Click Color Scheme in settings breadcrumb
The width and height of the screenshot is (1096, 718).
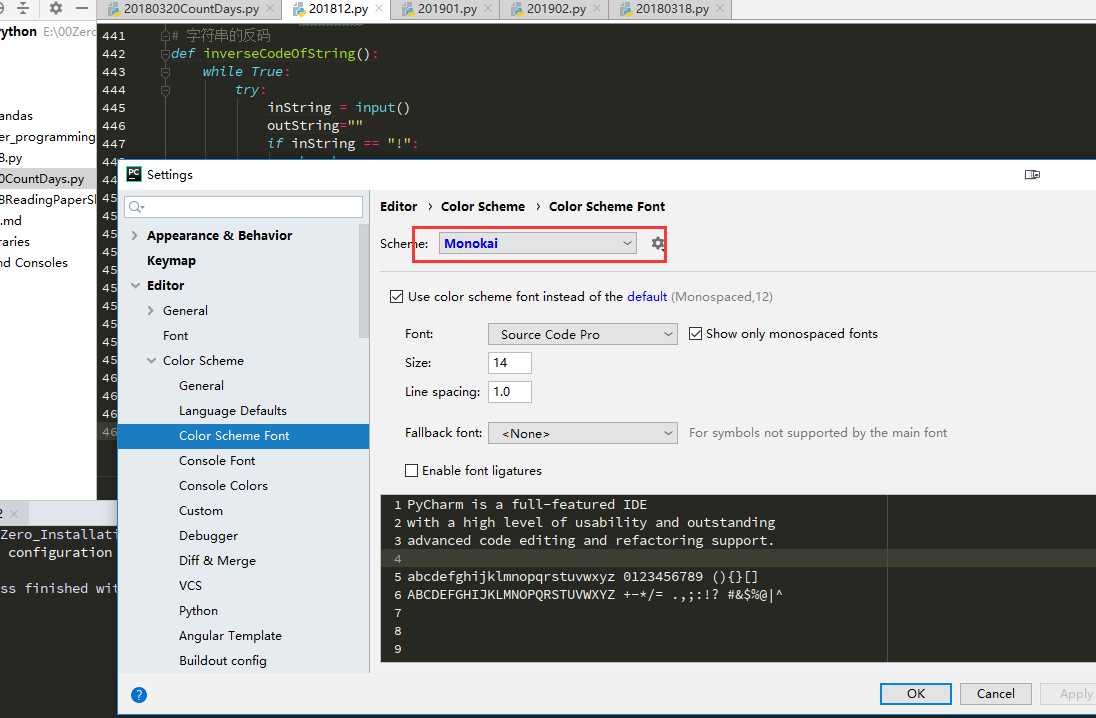482,206
